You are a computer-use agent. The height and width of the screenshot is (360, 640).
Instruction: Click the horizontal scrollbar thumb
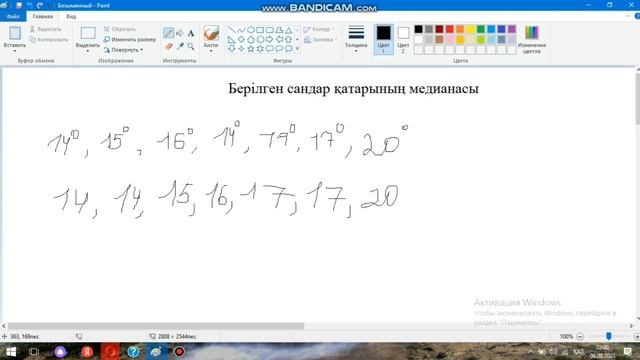coord(156,326)
